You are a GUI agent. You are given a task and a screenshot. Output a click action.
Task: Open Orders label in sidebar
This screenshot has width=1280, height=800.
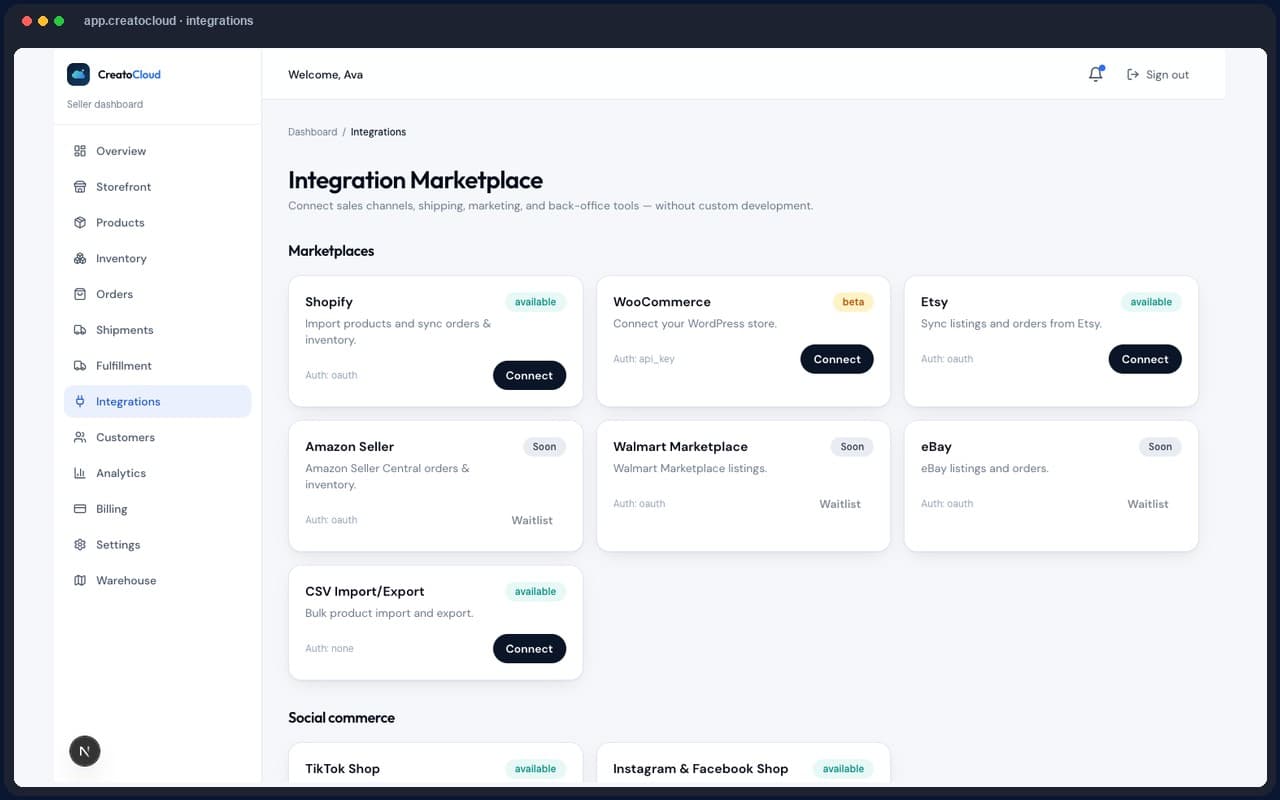(114, 294)
